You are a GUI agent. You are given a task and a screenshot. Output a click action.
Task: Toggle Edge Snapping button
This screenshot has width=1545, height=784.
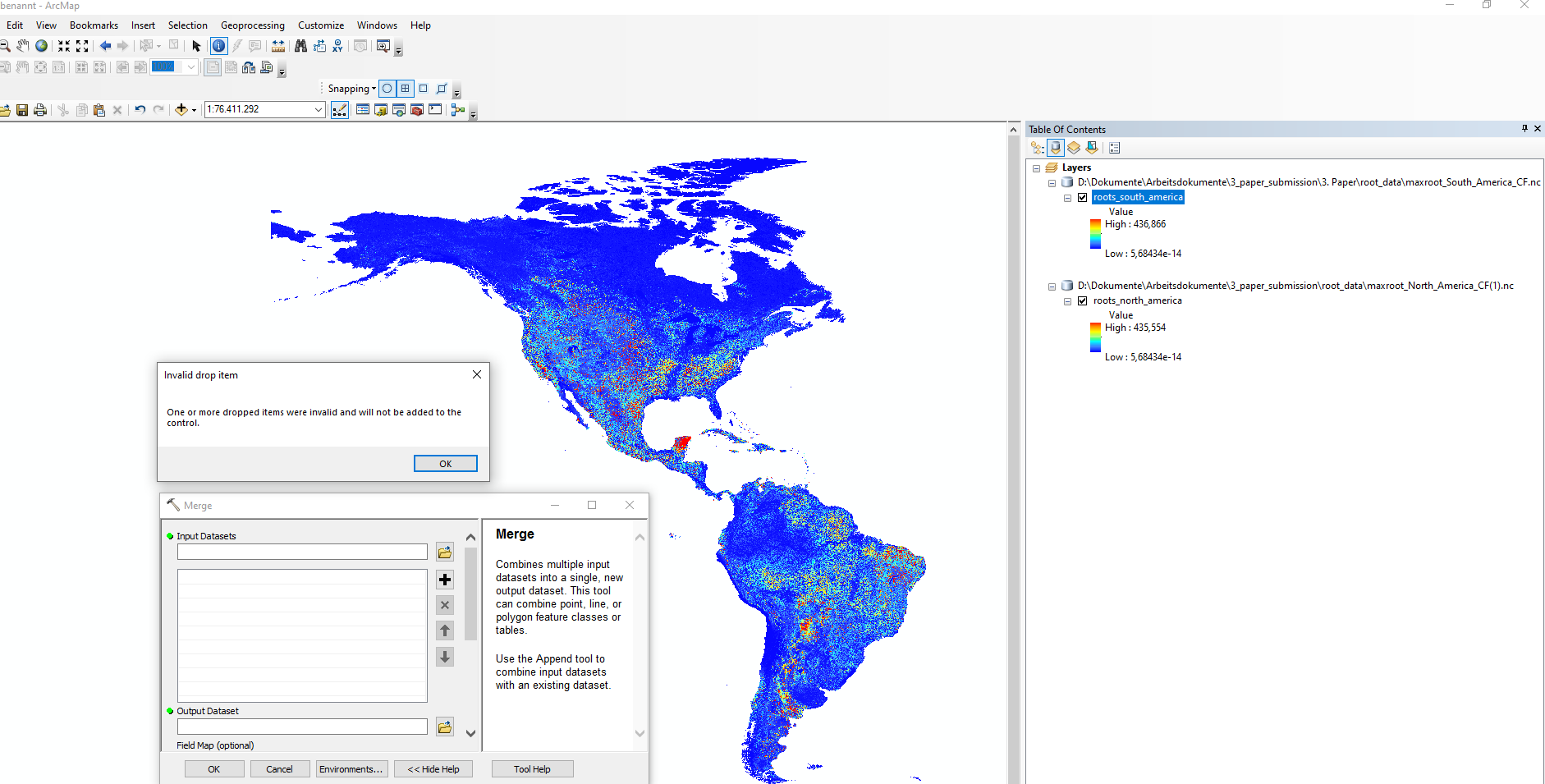click(x=442, y=89)
